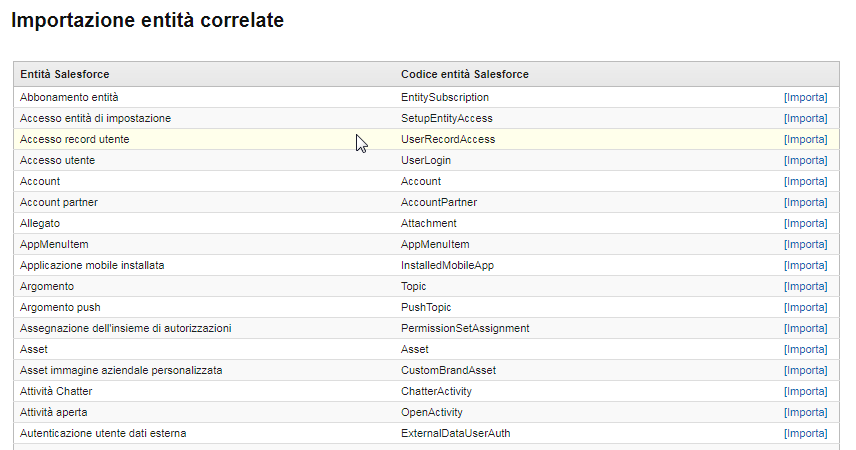Image resolution: width=856 pixels, height=450 pixels.
Task: Click the 'Accesso utente' entity name
Action: pos(57,161)
